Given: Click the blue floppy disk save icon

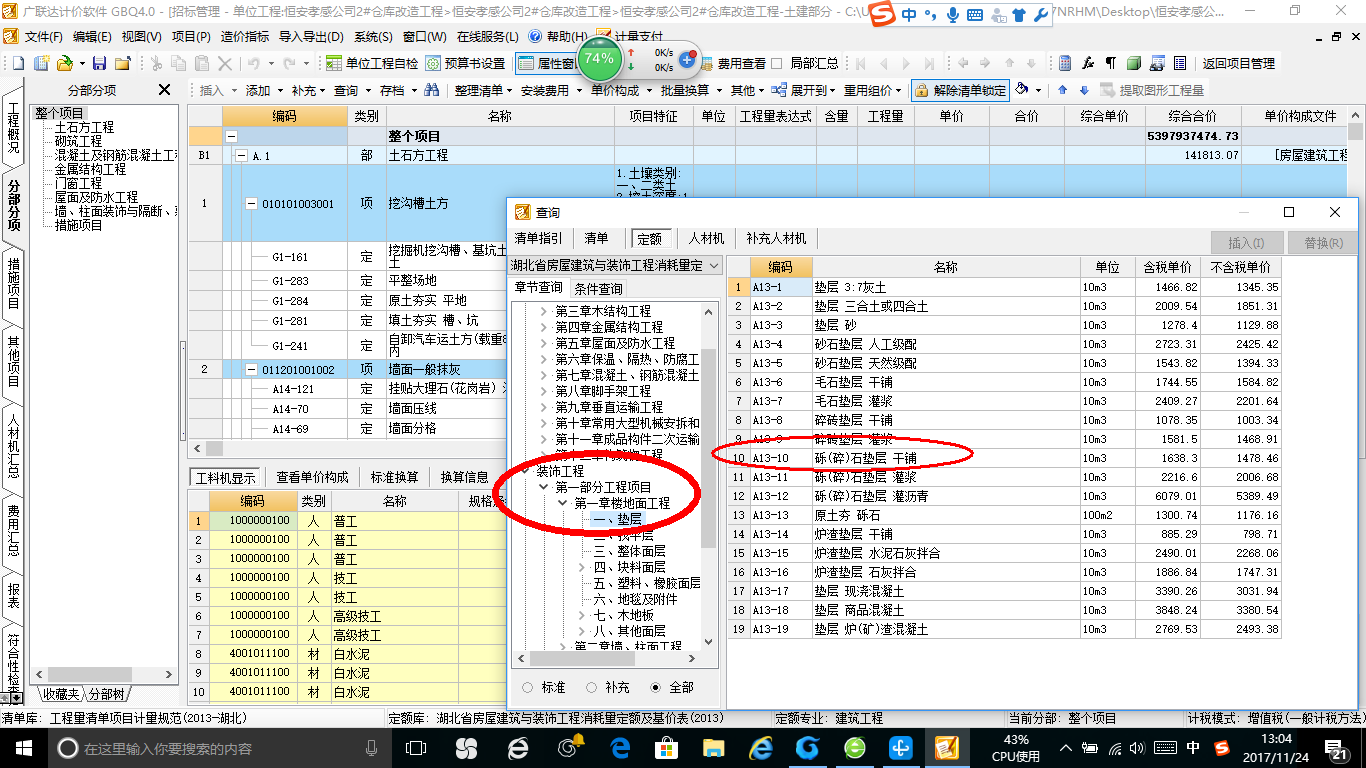Looking at the screenshot, I should point(100,63).
